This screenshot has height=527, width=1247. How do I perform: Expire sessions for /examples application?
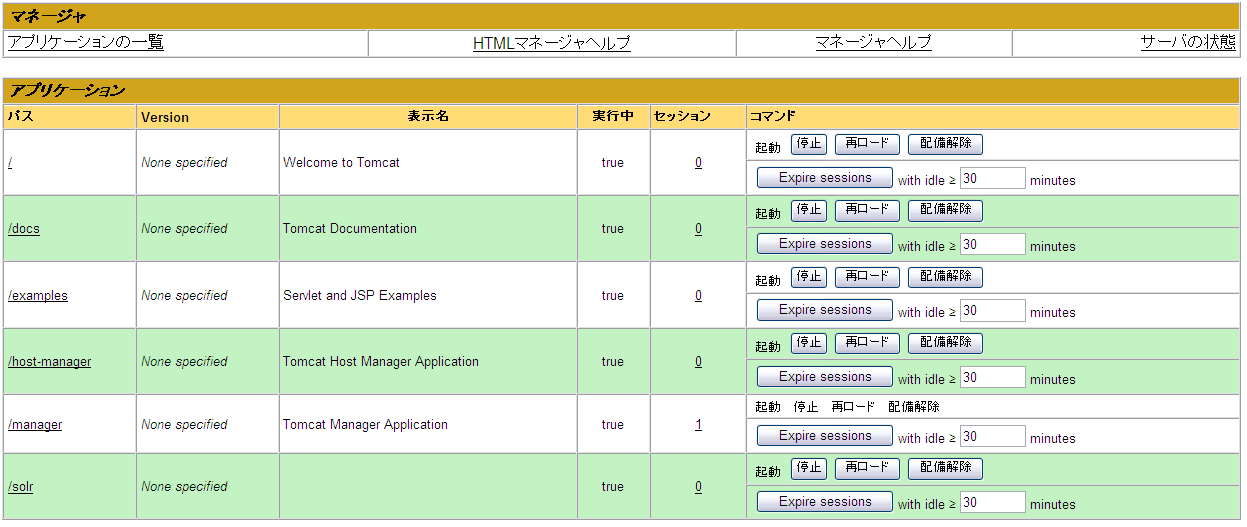coord(825,310)
